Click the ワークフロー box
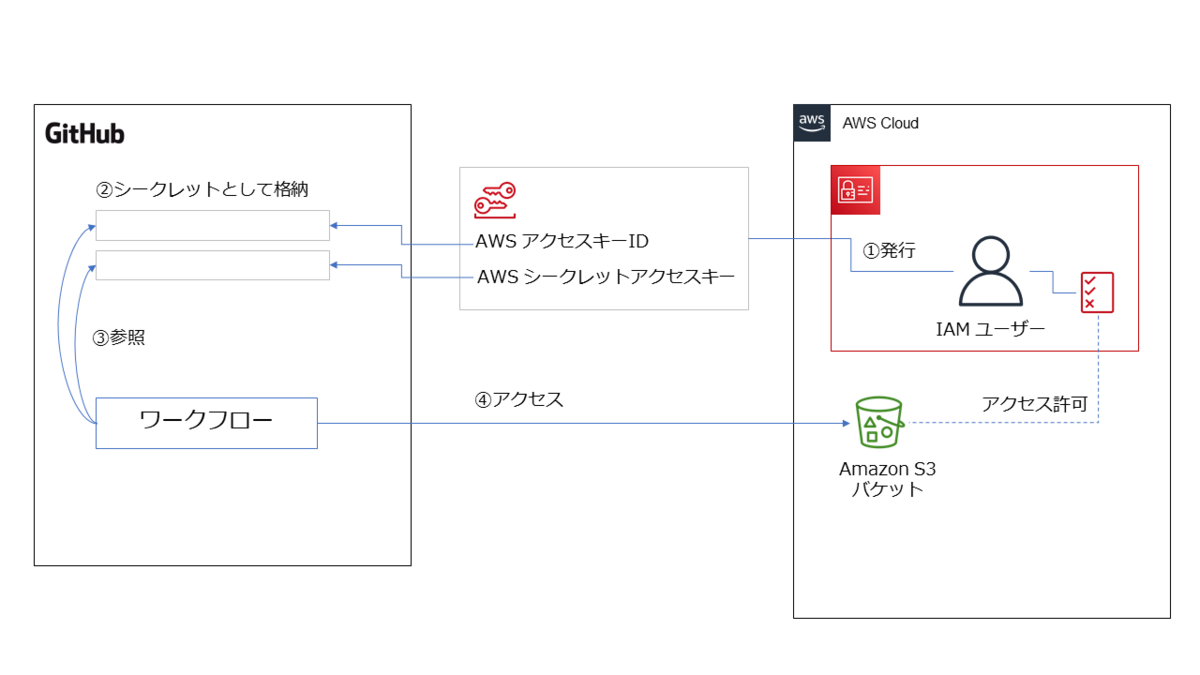 point(206,423)
